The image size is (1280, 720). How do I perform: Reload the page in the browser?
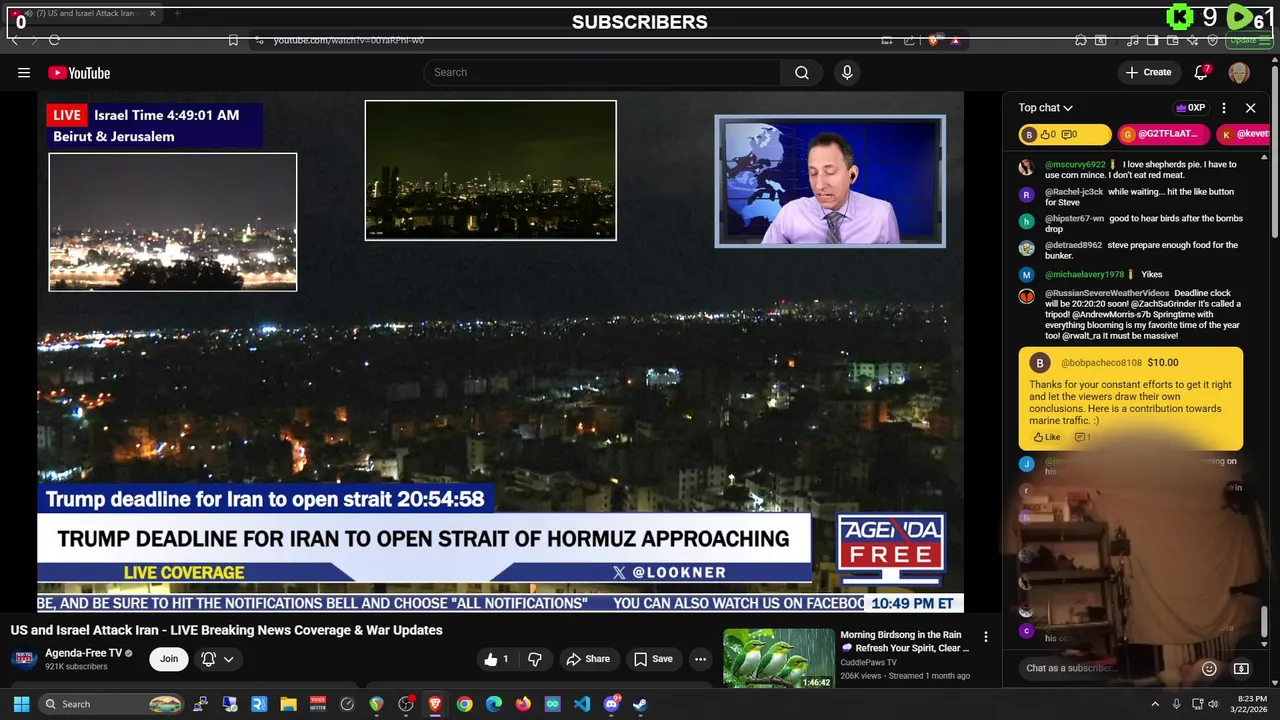(54, 40)
